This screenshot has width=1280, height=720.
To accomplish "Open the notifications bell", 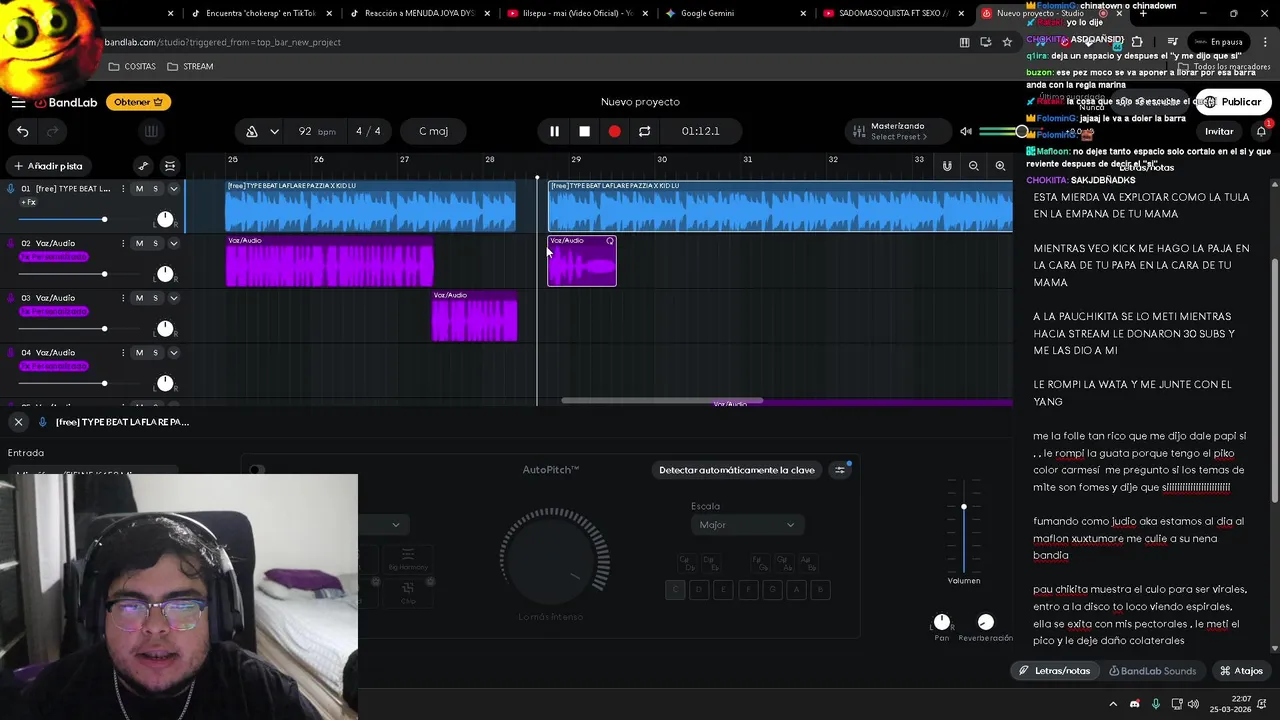I will 1261,131.
